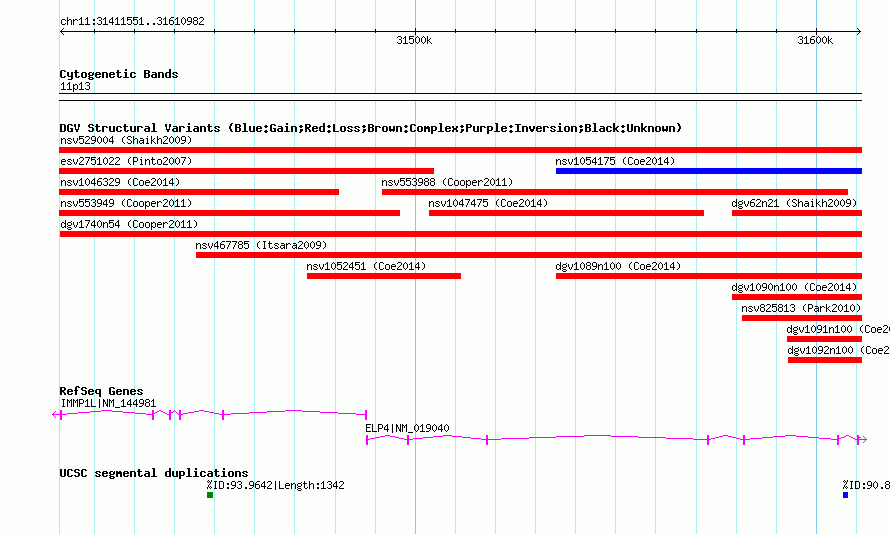Screen dimensions: 890x534
Task: Open the dgv1091n100 label
Action: 838,329
